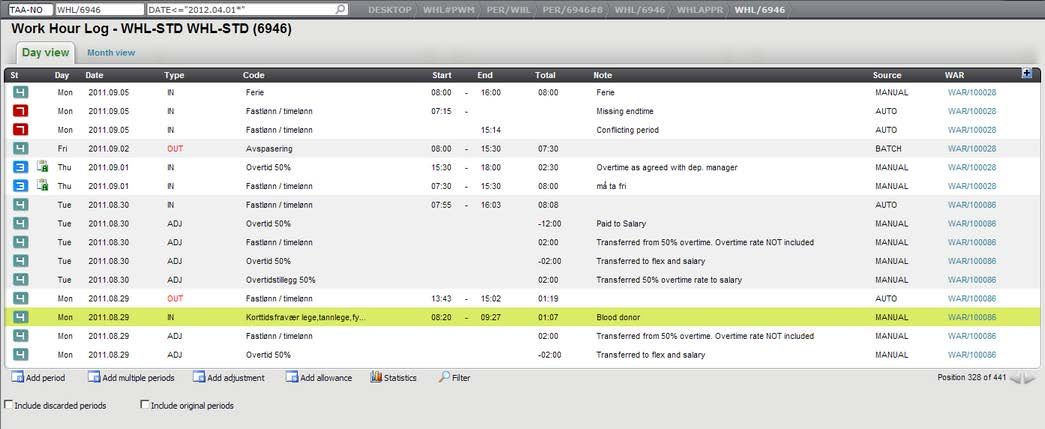This screenshot has width=1045, height=429.
Task: Open the Filter magnifier icon
Action: pos(444,377)
